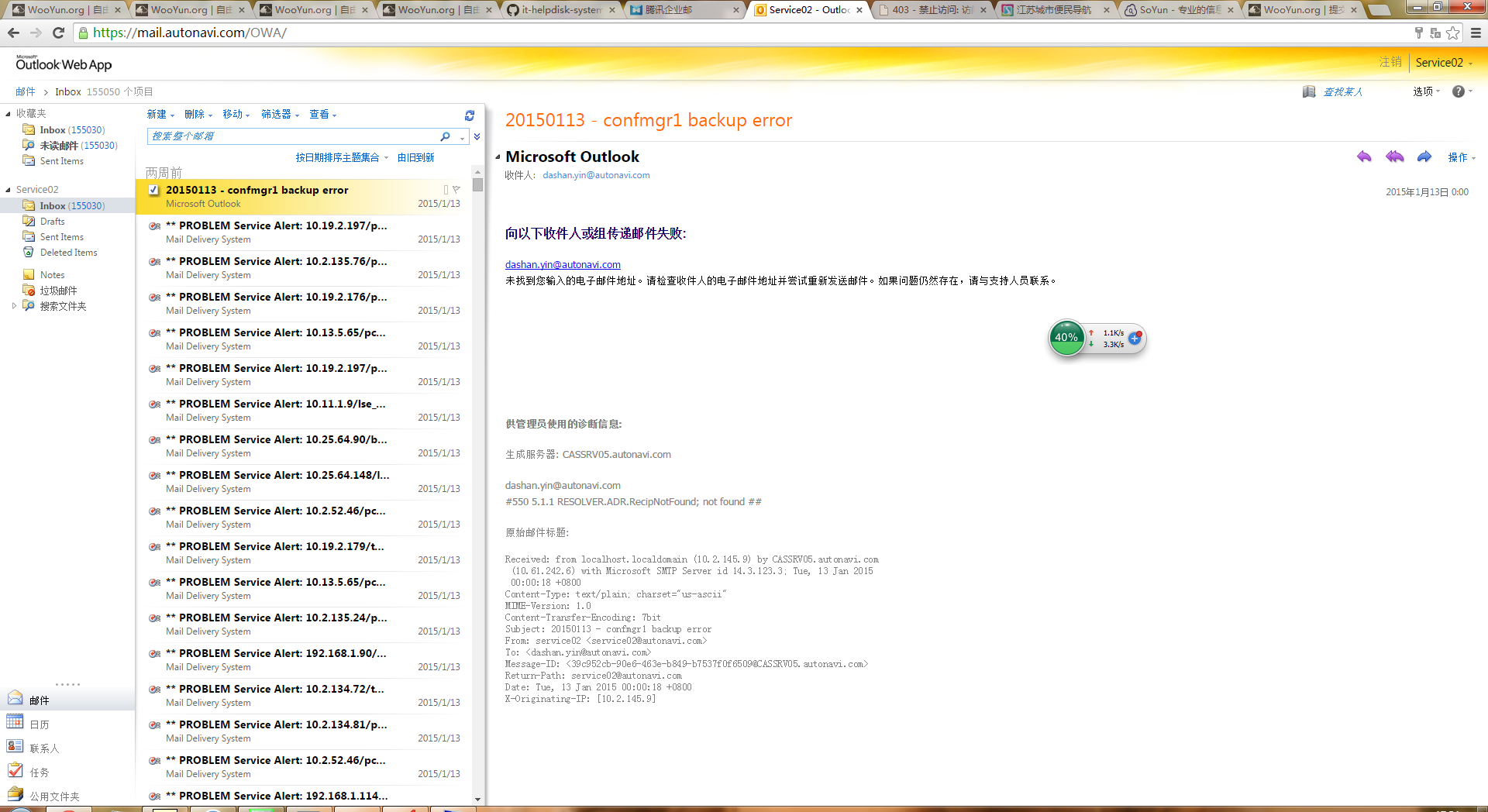Switch to SoYun browser tab
The image size is (1488, 812).
pyautogui.click(x=1179, y=10)
